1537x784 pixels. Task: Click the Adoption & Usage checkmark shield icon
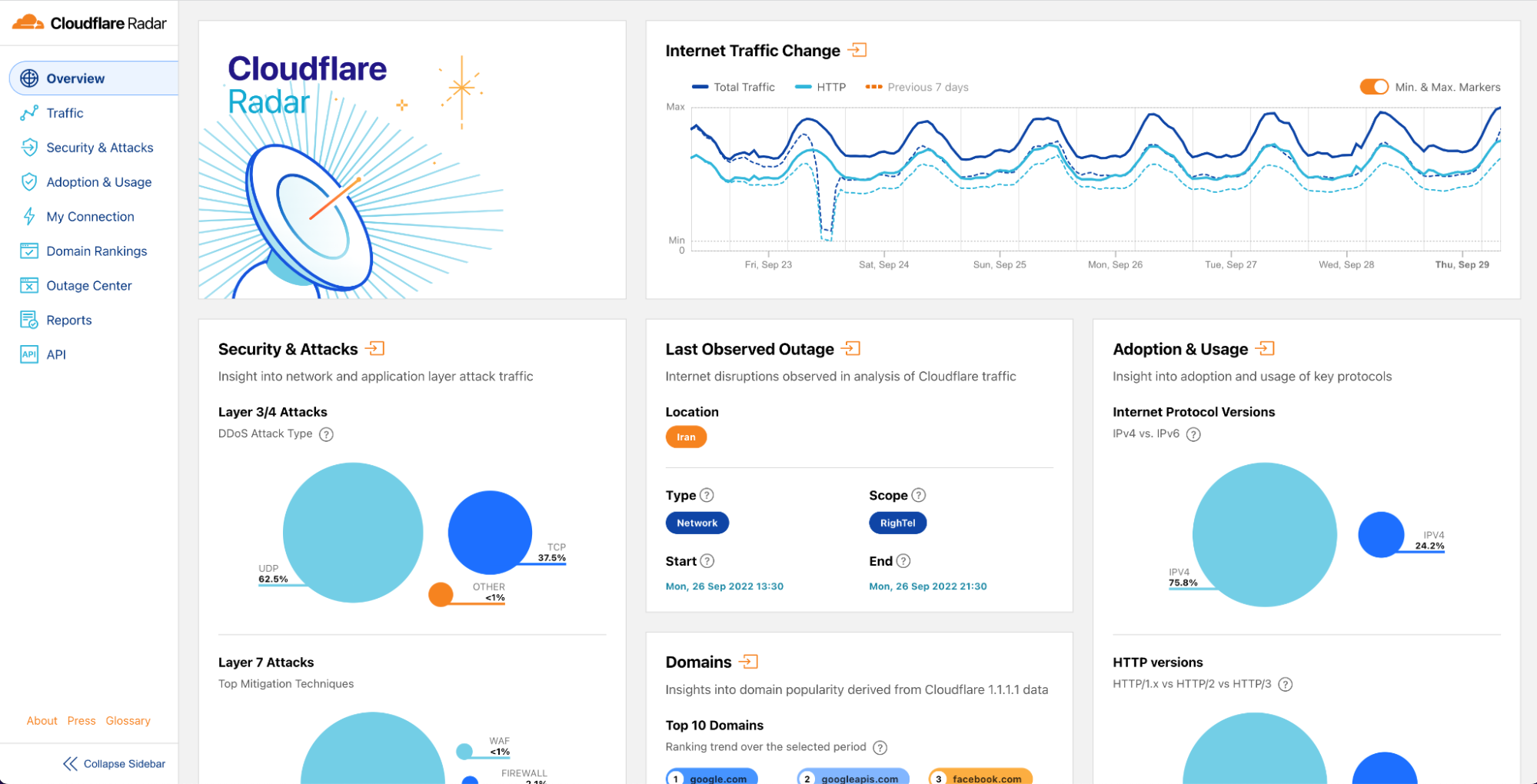(x=29, y=182)
